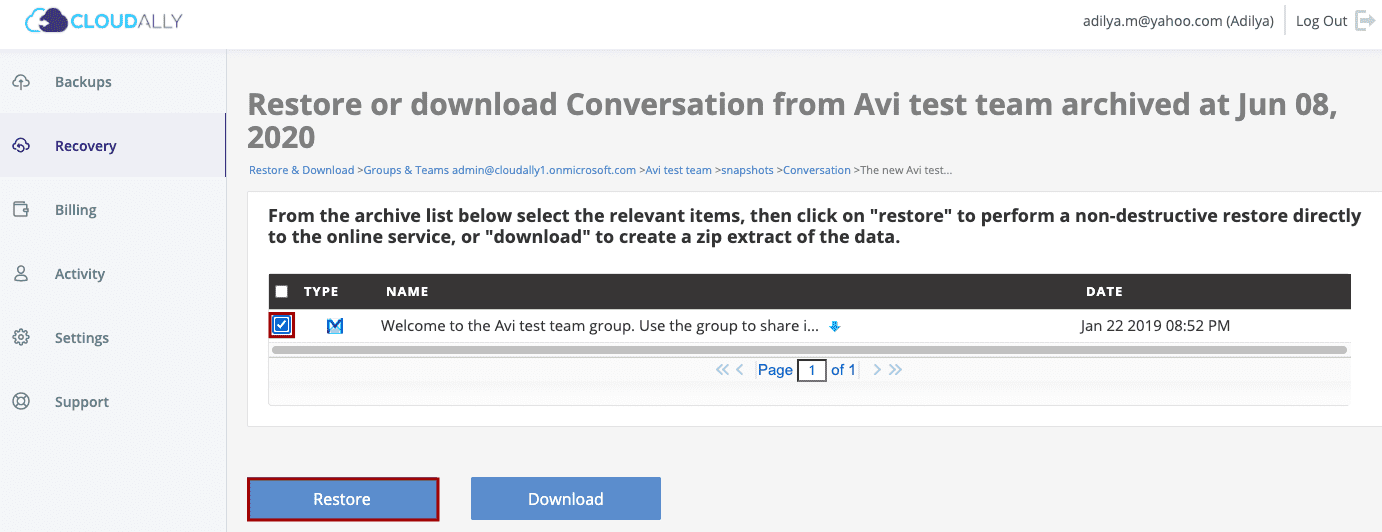This screenshot has width=1382, height=532.
Task: Go to next page arrow in pager
Action: click(x=877, y=370)
